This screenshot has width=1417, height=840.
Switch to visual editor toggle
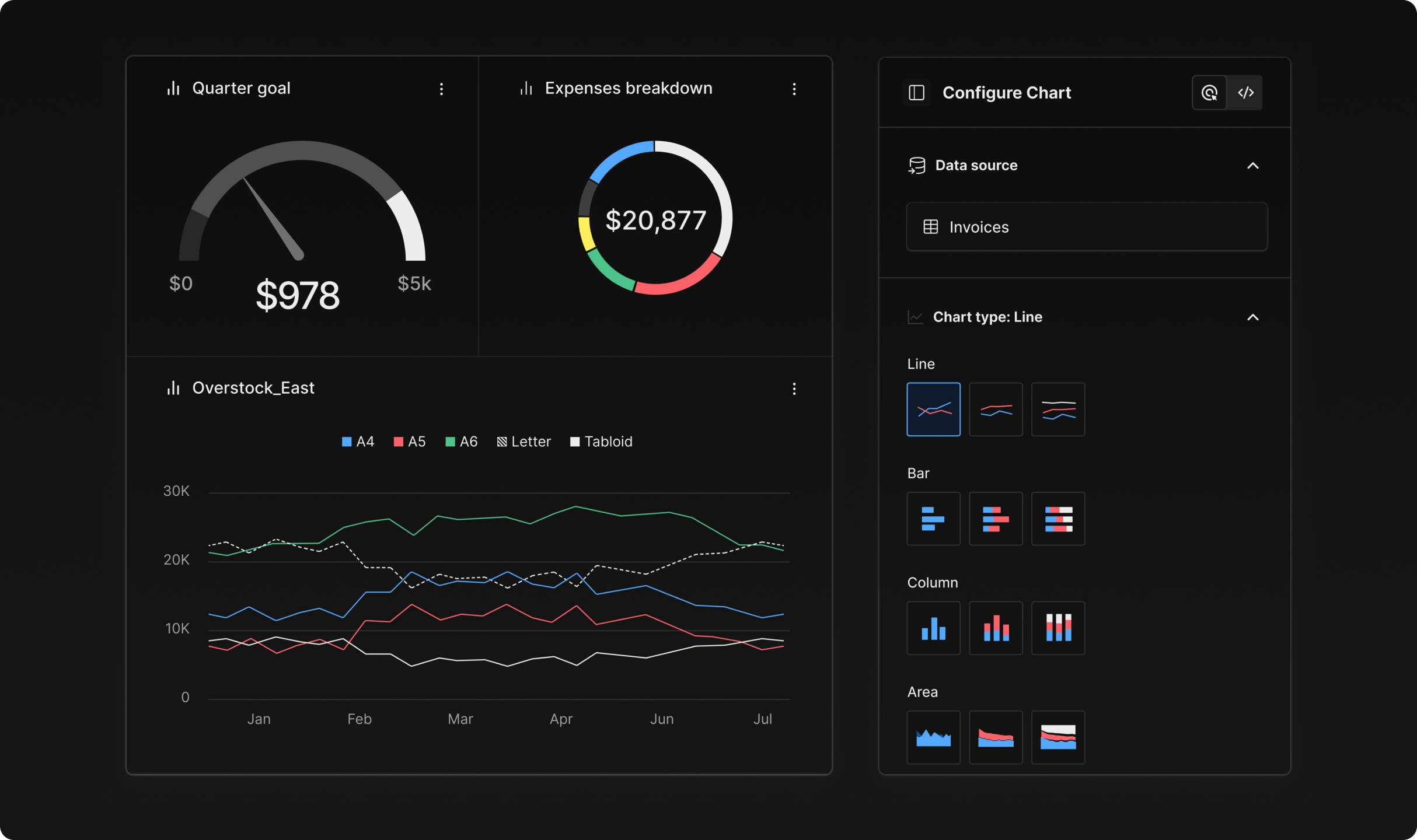tap(1209, 92)
